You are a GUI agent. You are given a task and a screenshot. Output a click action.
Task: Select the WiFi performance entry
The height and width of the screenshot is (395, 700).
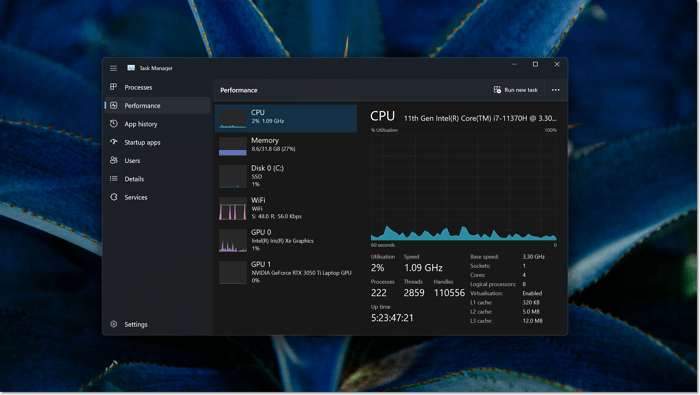(x=286, y=208)
